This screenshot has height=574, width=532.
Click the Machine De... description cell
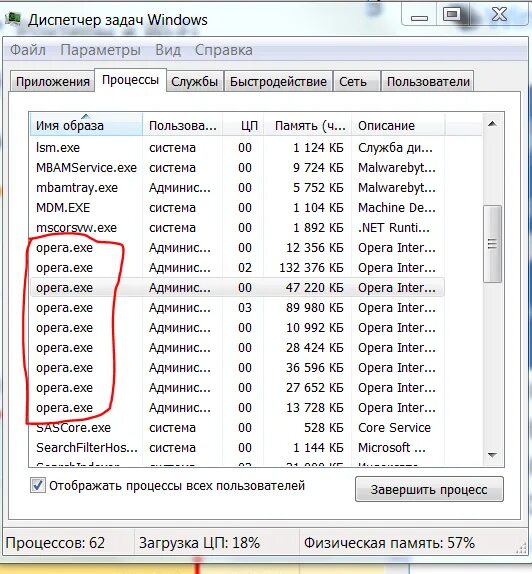click(397, 208)
